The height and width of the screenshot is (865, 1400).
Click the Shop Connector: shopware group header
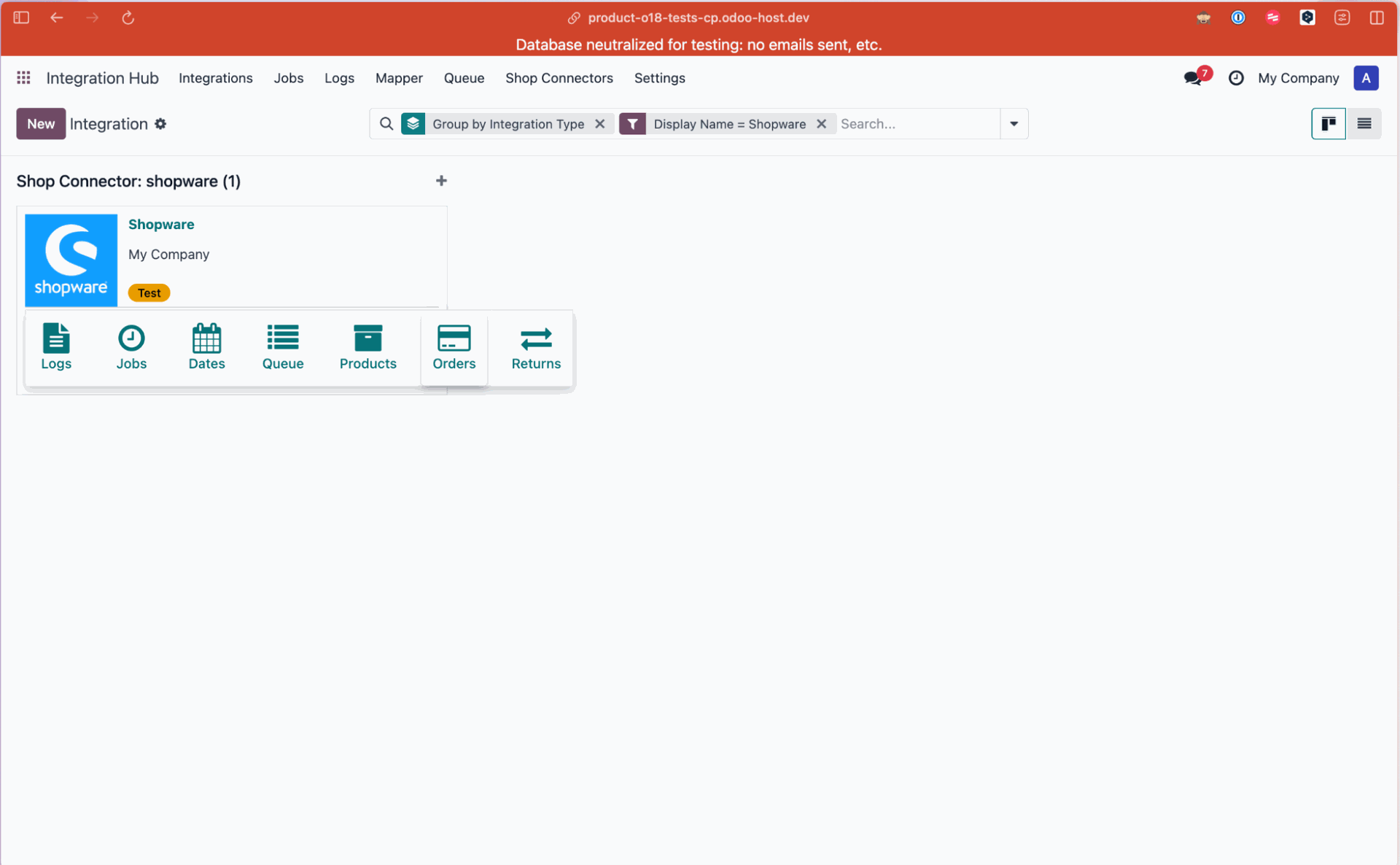pyautogui.click(x=128, y=181)
